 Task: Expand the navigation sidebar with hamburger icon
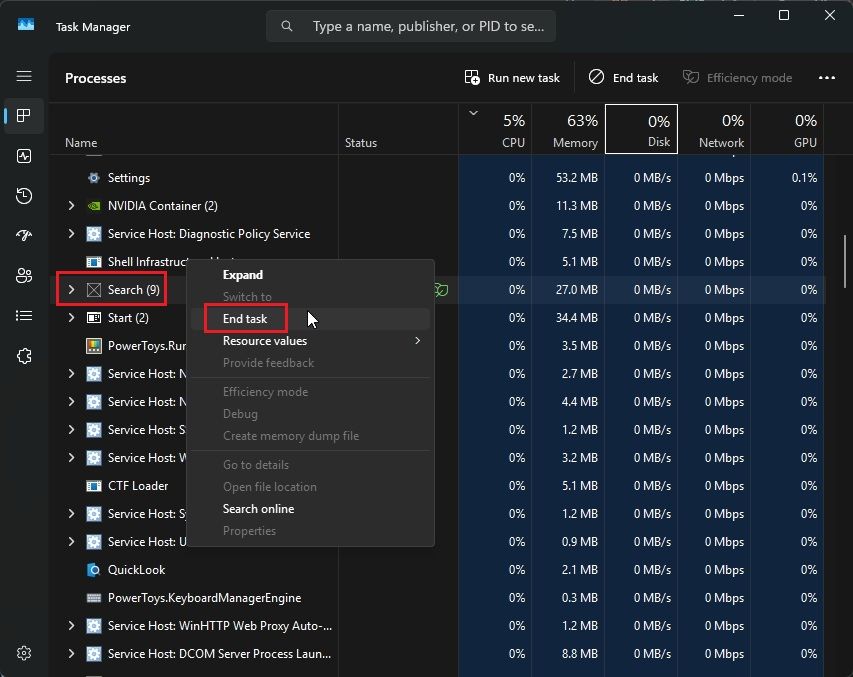pos(23,76)
